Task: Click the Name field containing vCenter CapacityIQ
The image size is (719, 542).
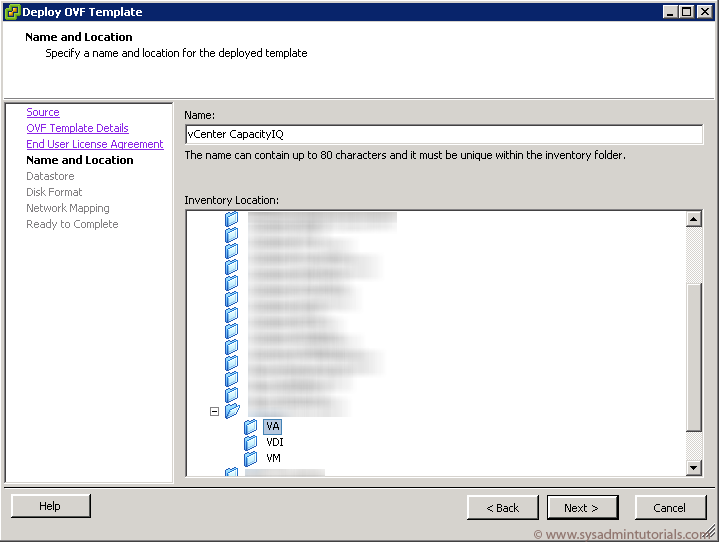Action: tap(444, 134)
